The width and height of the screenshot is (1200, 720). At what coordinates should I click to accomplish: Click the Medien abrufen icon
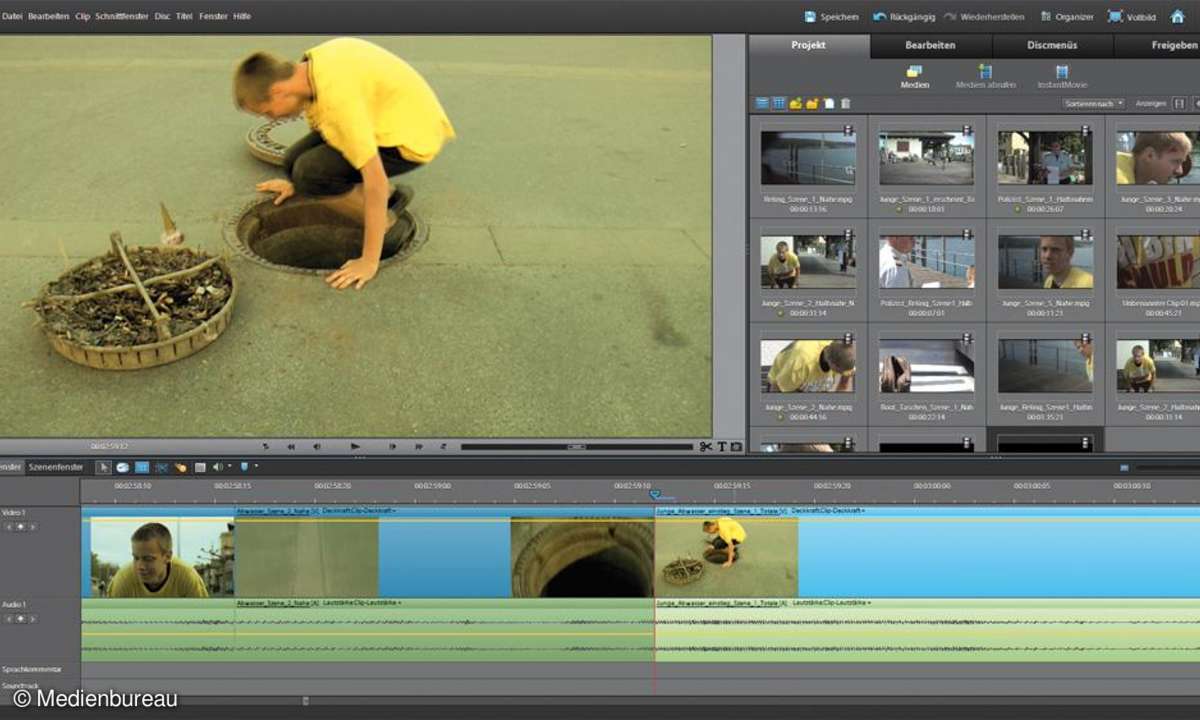point(986,72)
